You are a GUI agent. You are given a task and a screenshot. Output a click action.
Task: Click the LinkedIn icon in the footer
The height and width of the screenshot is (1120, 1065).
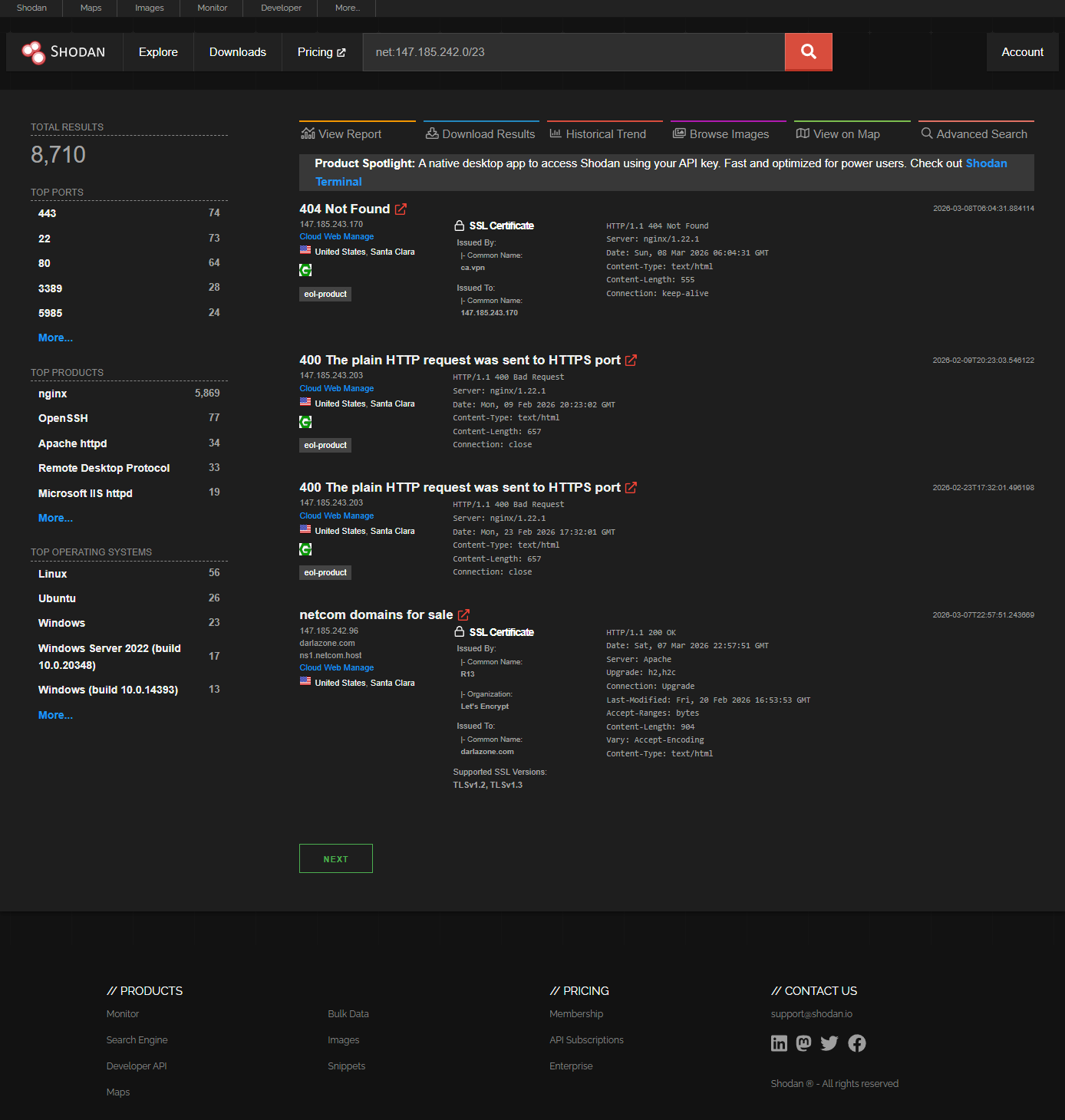click(x=779, y=1043)
